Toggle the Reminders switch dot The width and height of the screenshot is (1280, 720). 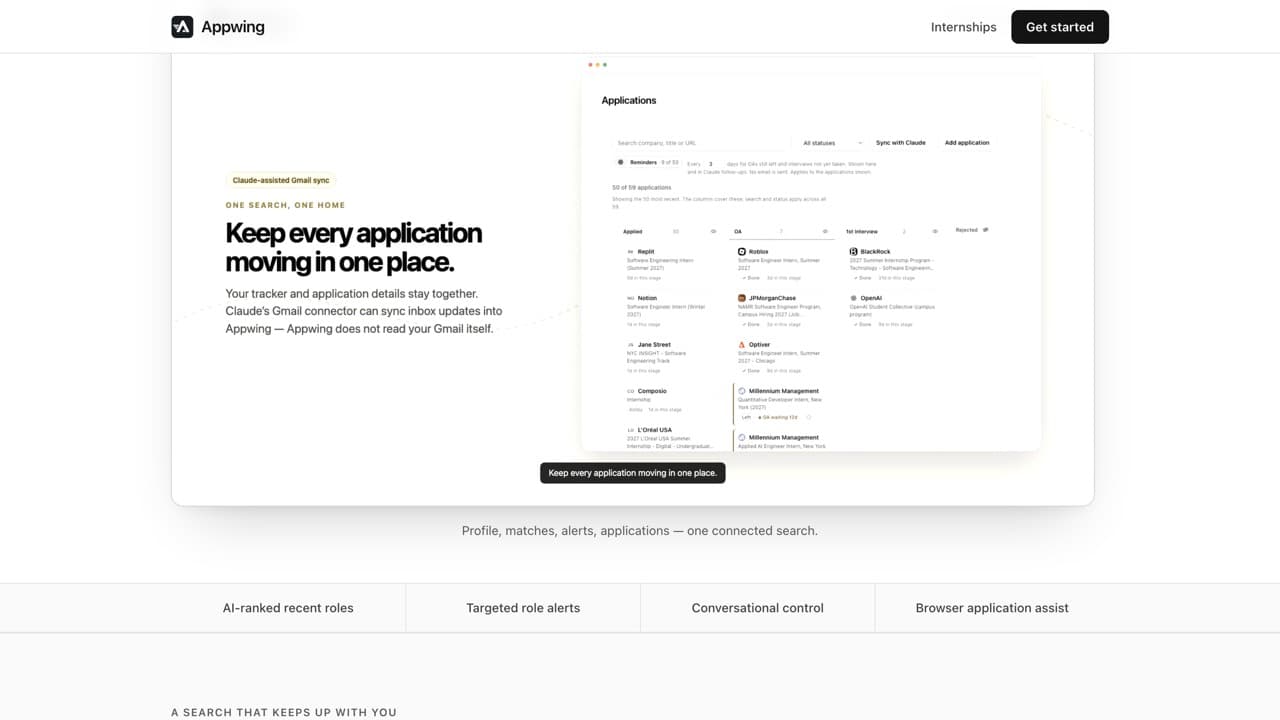tap(621, 162)
